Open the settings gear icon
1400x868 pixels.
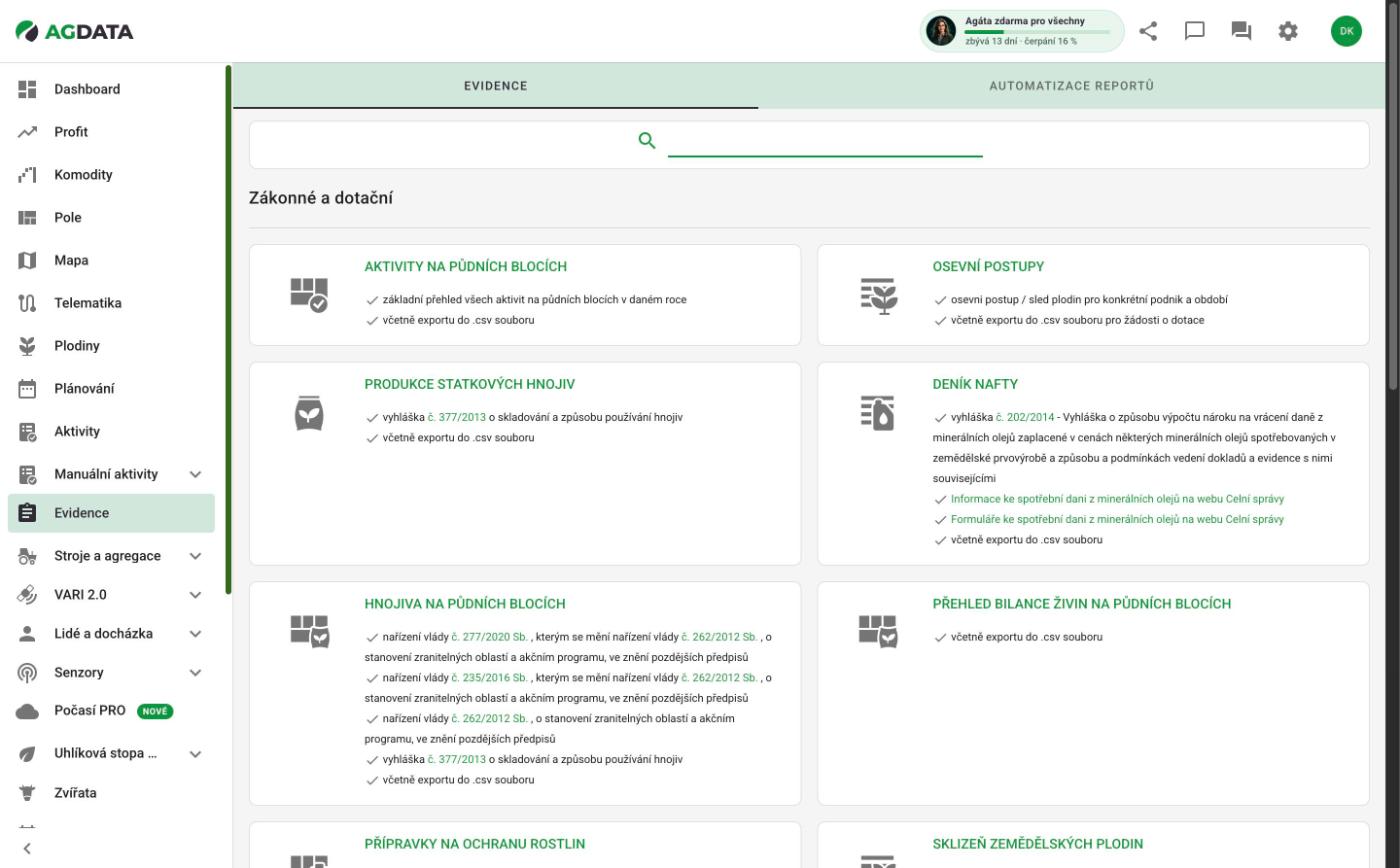click(x=1288, y=31)
